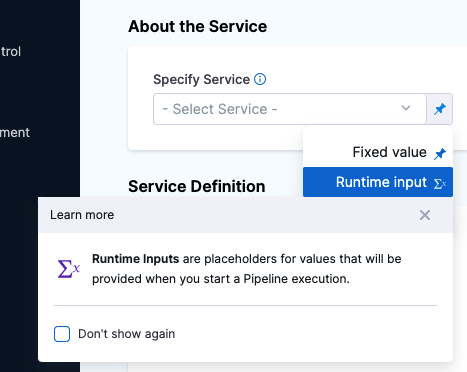Click the pin icon next to Fixed value
The image size is (467, 372).
coord(440,153)
